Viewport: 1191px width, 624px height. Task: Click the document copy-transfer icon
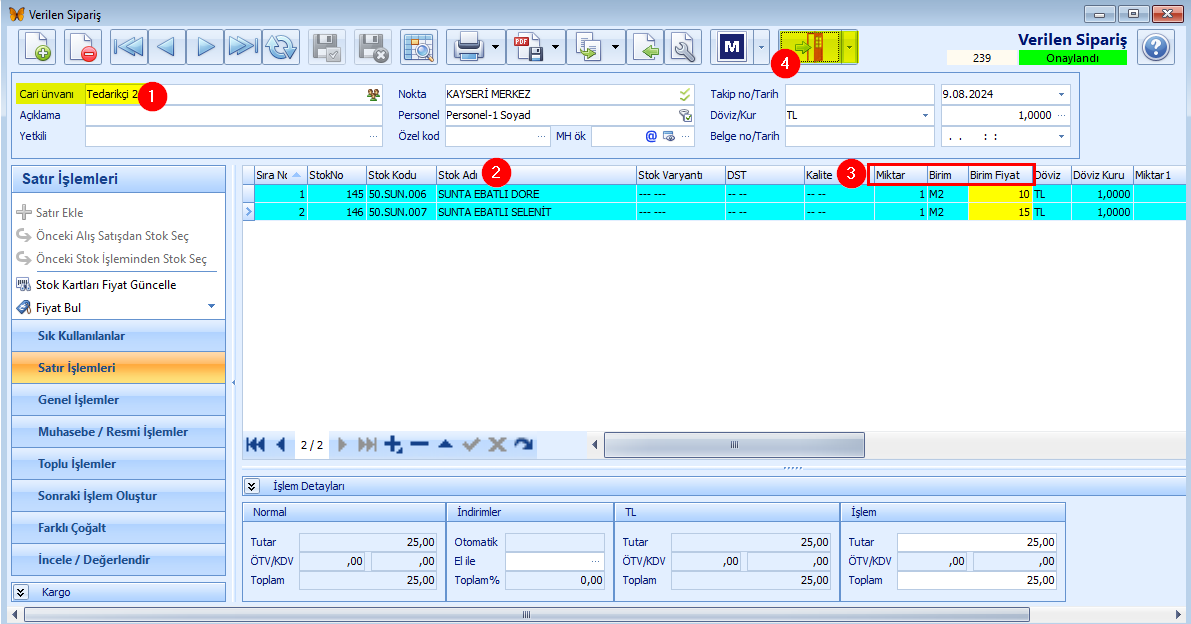click(x=589, y=47)
